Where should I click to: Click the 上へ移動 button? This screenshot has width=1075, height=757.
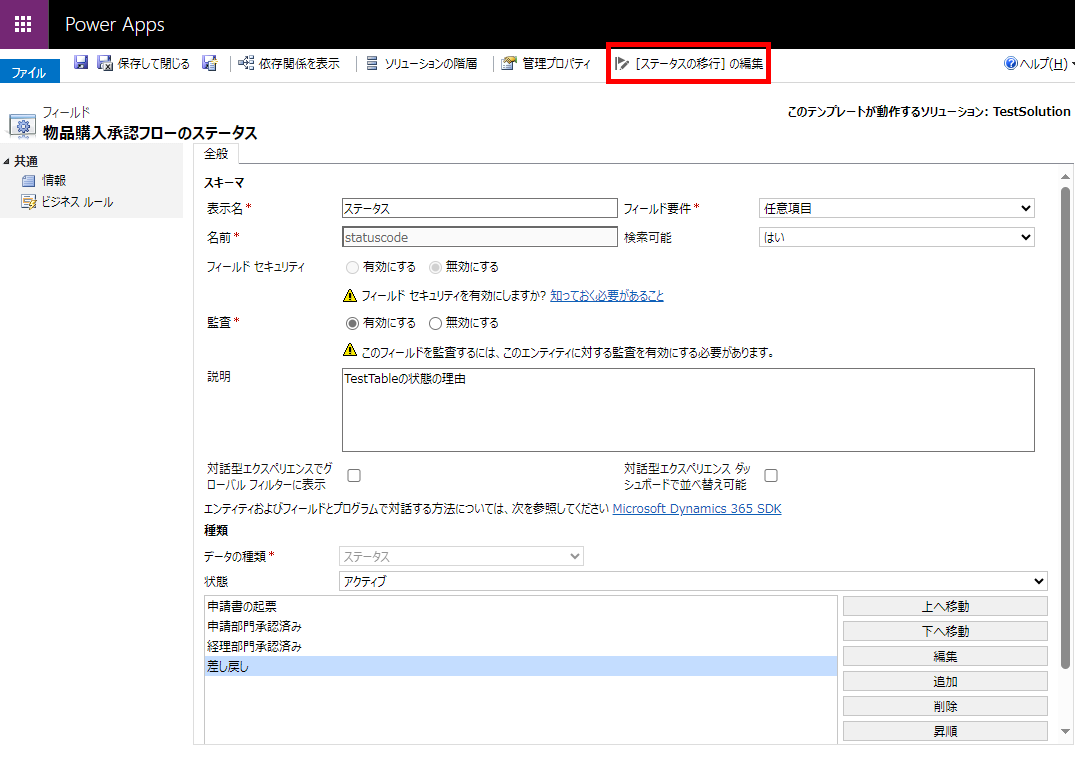[945, 606]
